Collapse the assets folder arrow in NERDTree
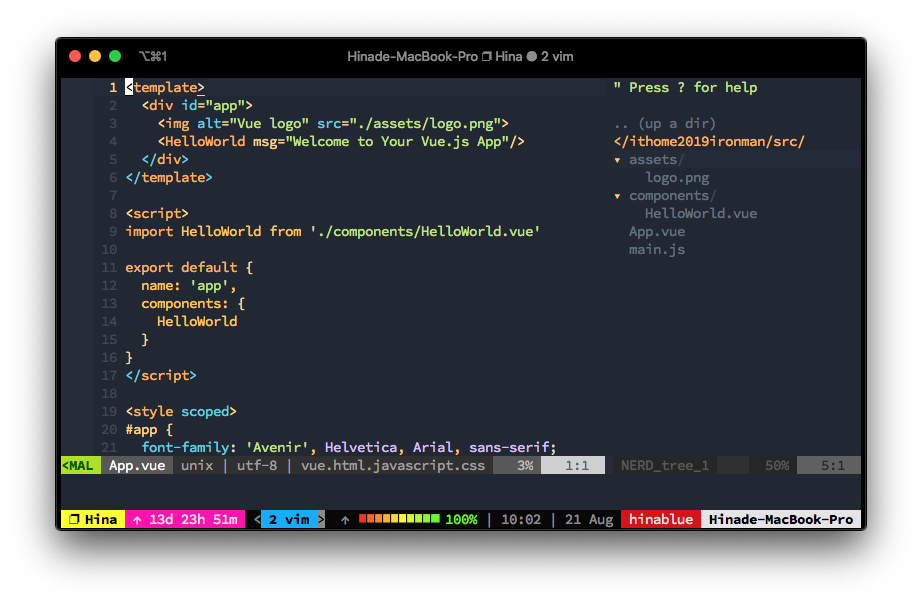Screen dimensions: 922x604 click(617, 160)
